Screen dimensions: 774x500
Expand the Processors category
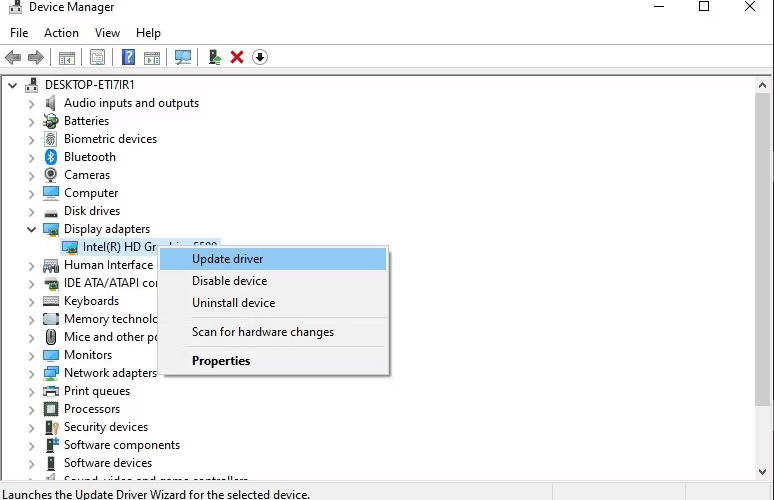tap(32, 410)
